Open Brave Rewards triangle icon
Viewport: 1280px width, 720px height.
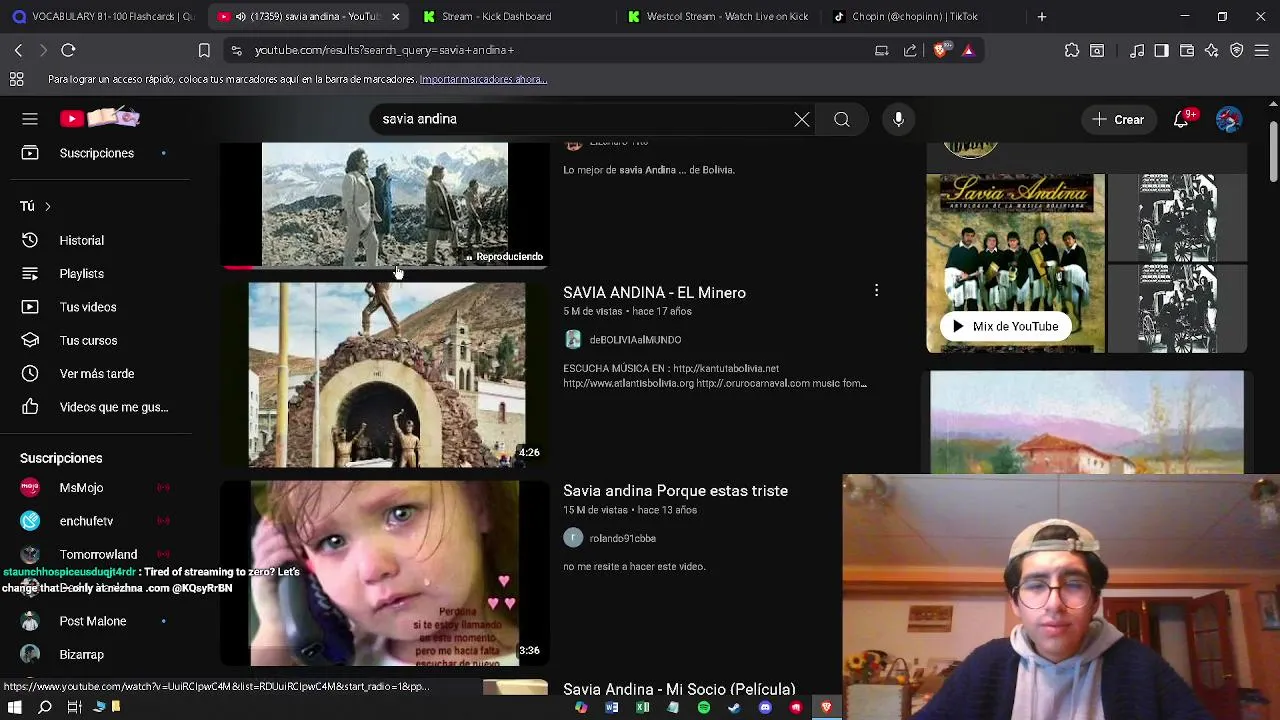point(968,50)
